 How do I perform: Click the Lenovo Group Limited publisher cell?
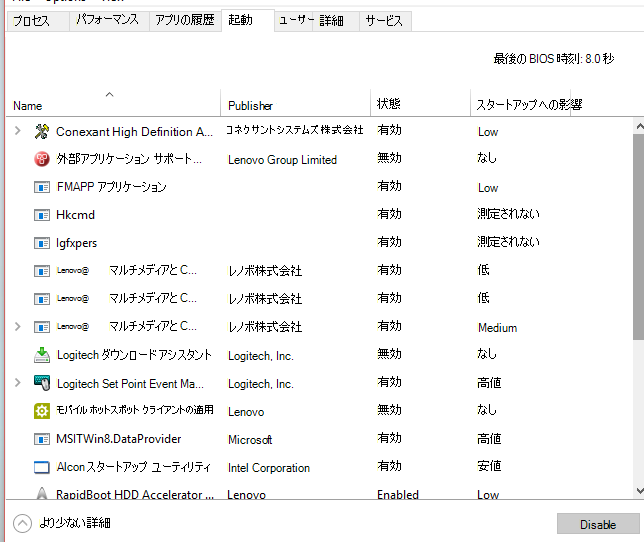click(x=282, y=160)
